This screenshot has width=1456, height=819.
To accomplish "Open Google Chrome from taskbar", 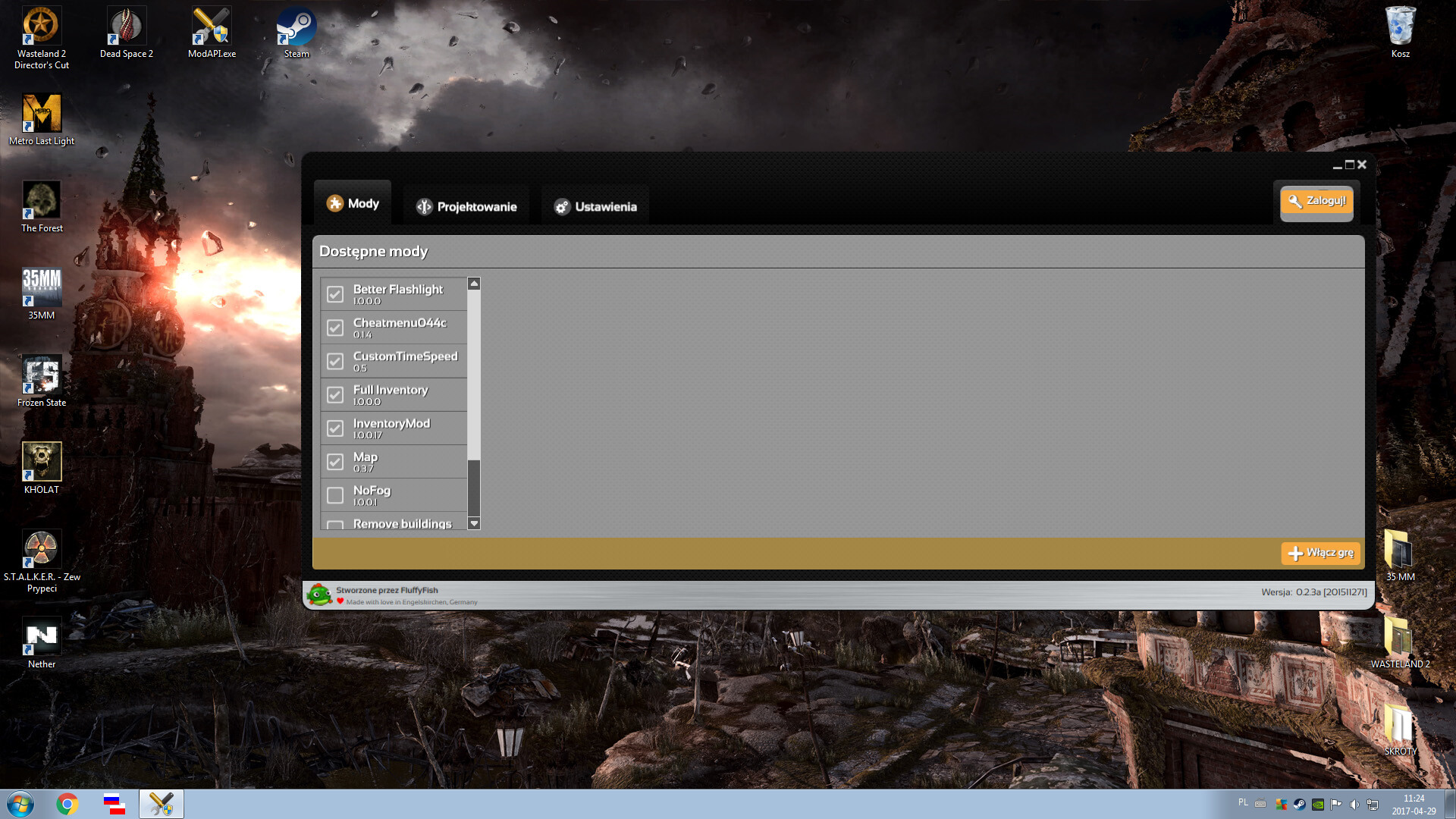I will 67,804.
